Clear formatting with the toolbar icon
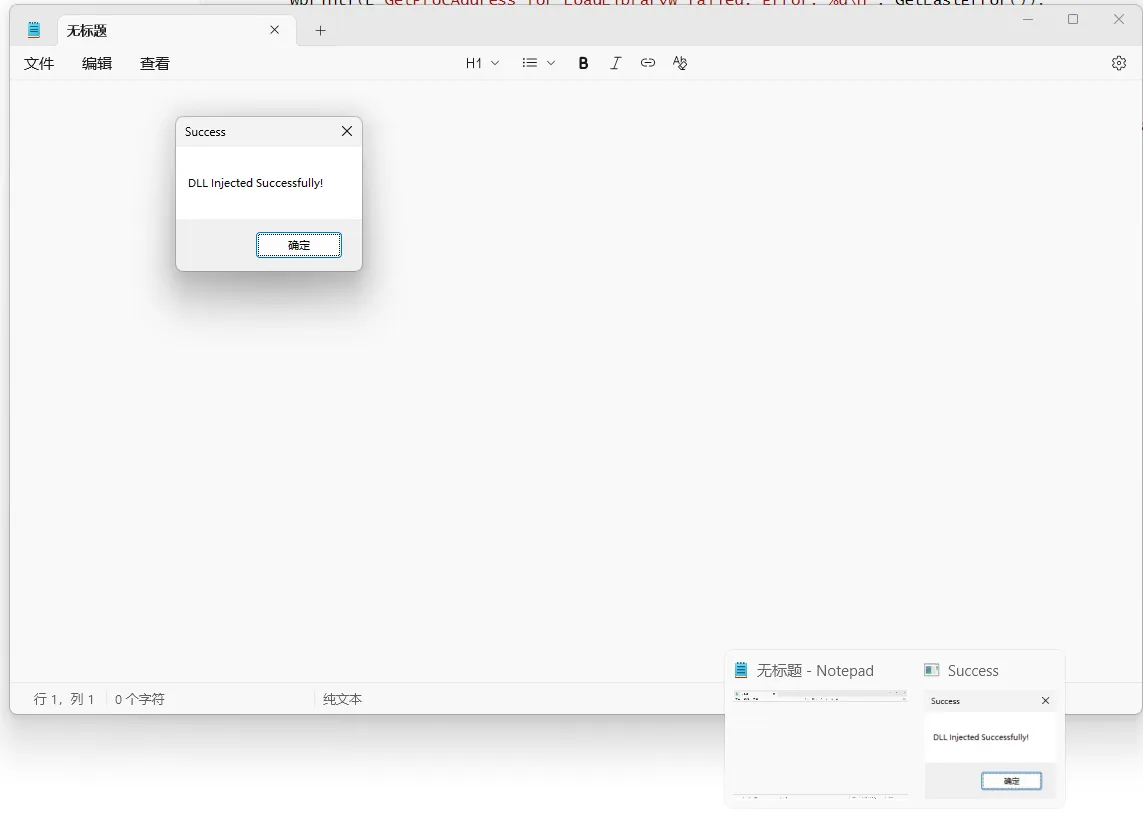This screenshot has height=816, width=1143. pyautogui.click(x=680, y=63)
